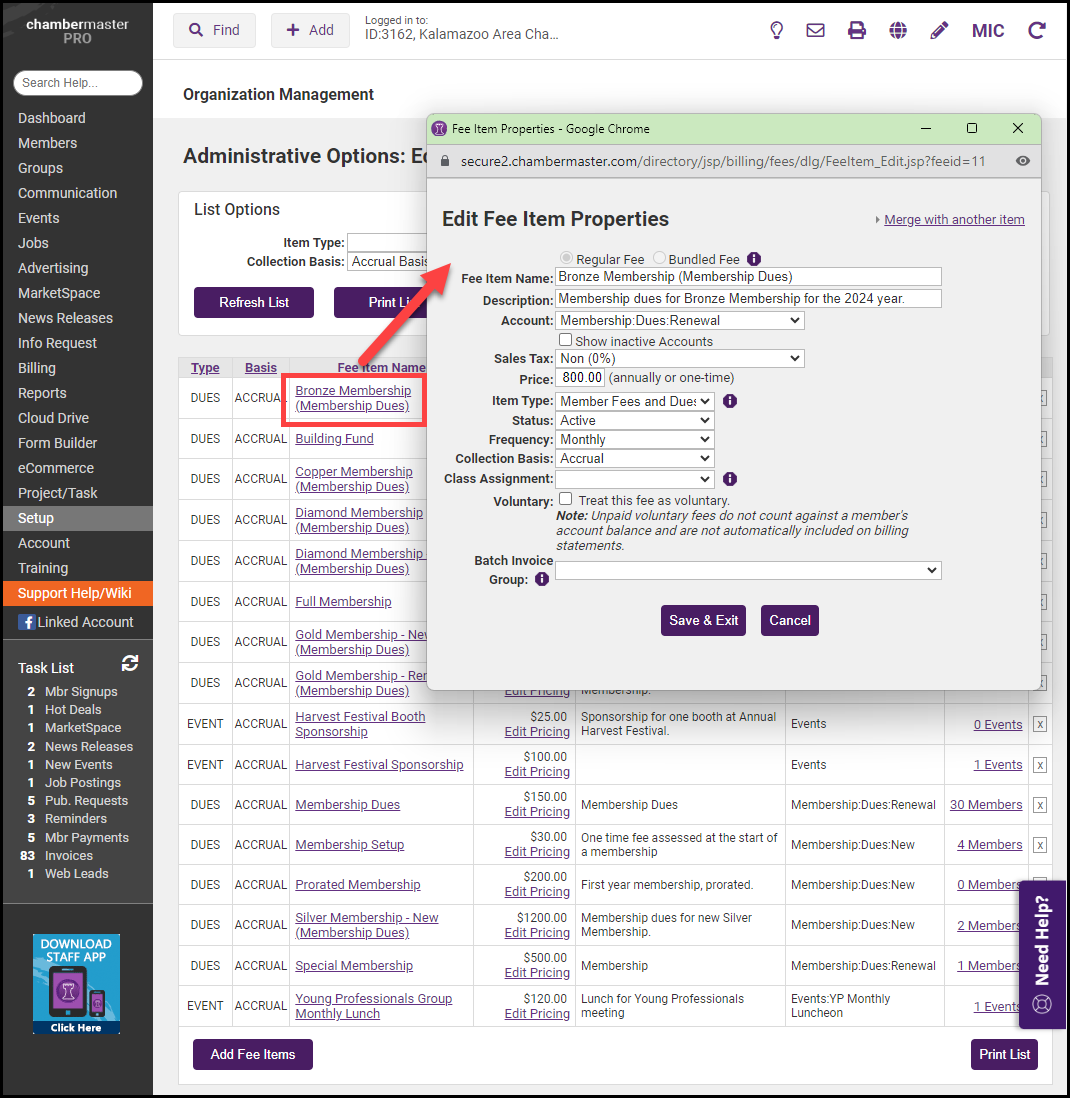
Task: Click info icon next to Item Type
Action: (x=730, y=401)
